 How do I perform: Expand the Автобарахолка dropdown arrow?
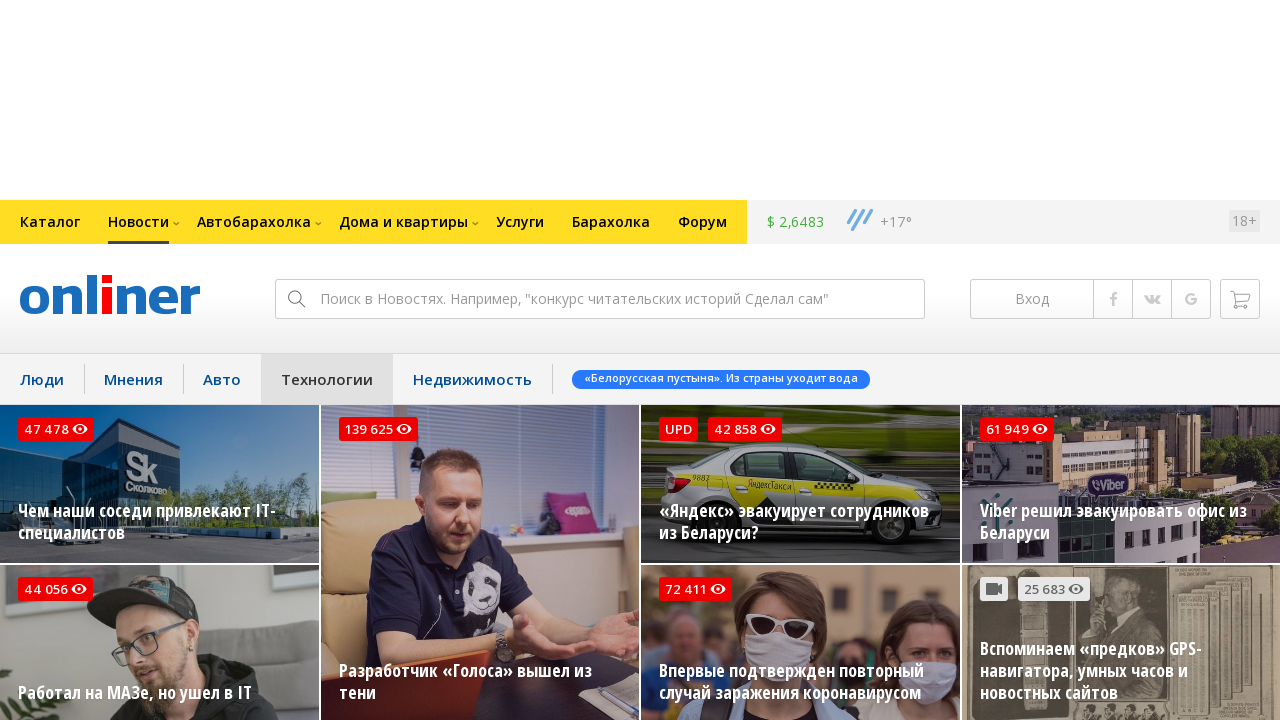click(318, 223)
